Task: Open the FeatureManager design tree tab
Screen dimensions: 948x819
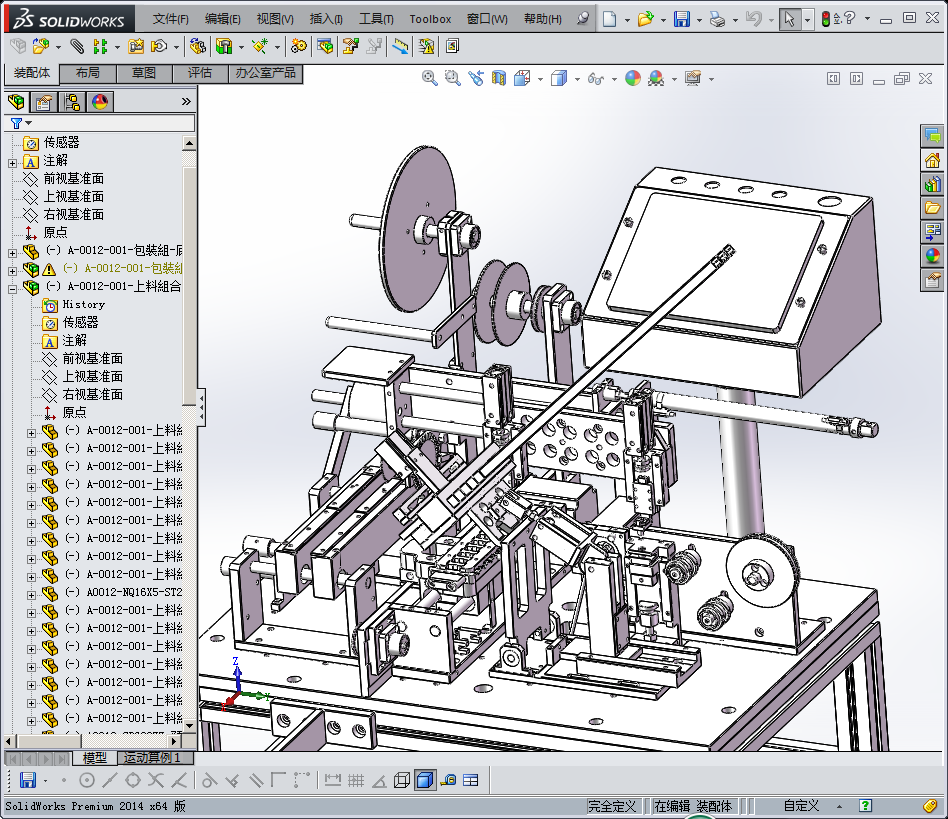Action: click(x=16, y=101)
